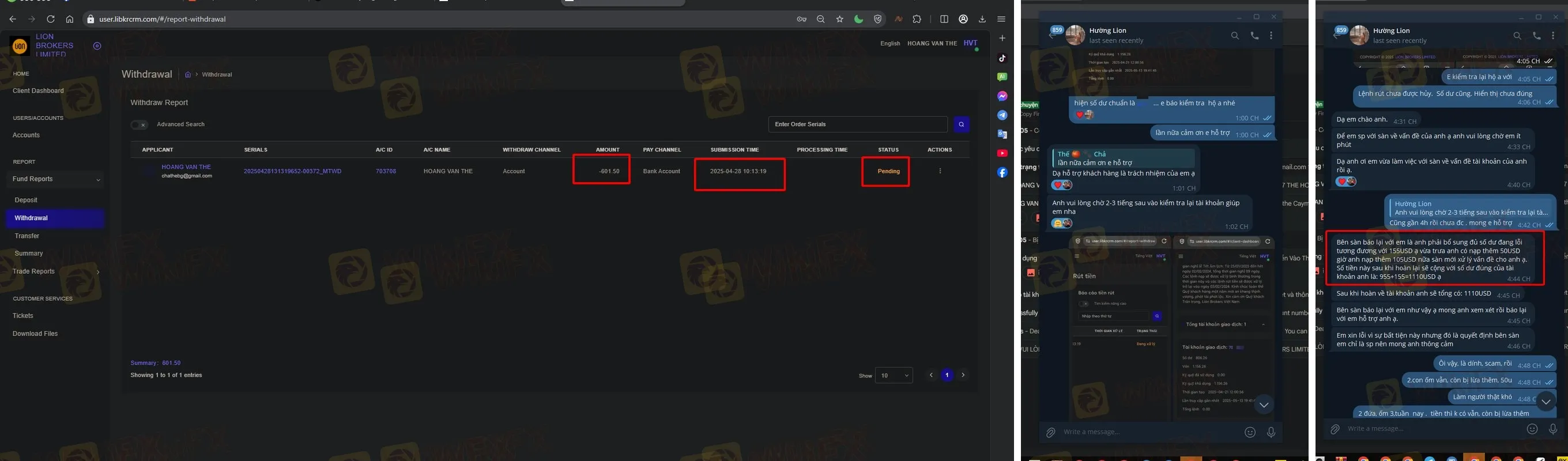Open Telegram in the browser sidebar

coord(1002,115)
